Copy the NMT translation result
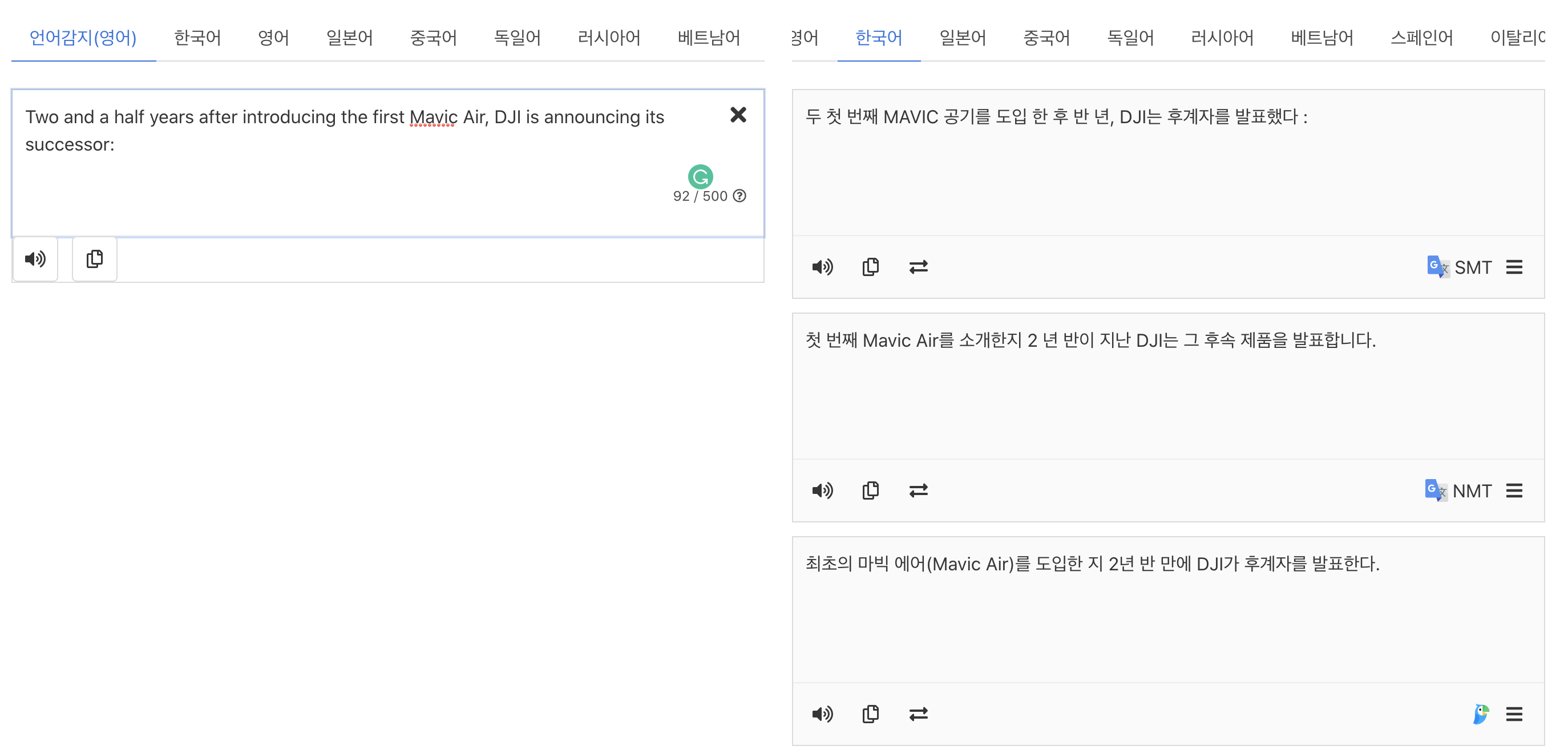Screen dimensions: 1568x754 (870, 490)
